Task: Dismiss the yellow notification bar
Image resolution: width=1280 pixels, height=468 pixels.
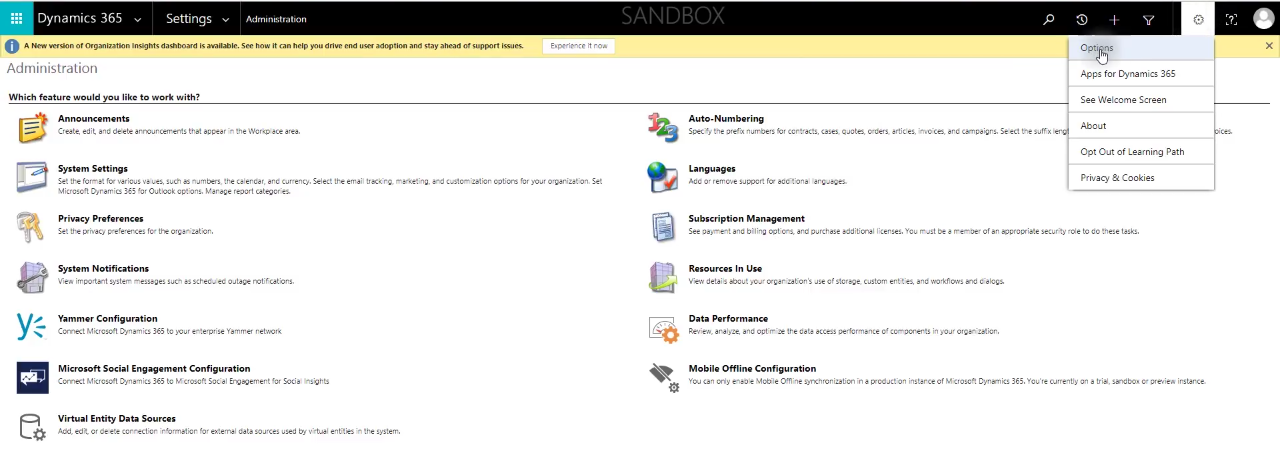Action: 1270,46
